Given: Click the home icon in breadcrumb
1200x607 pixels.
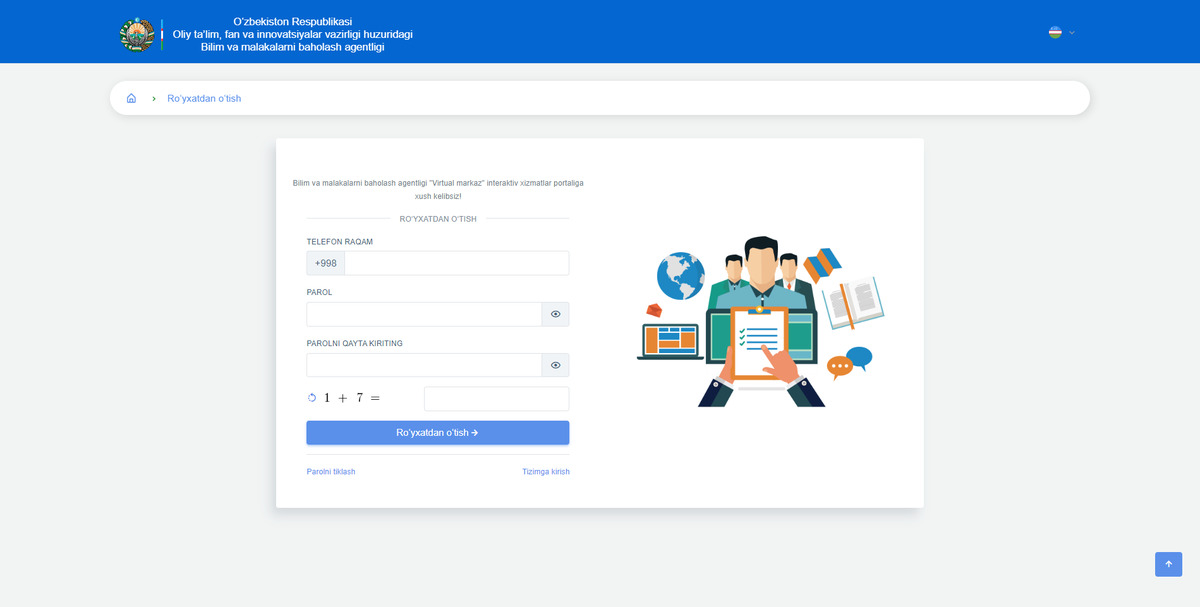Looking at the screenshot, I should 131,99.
